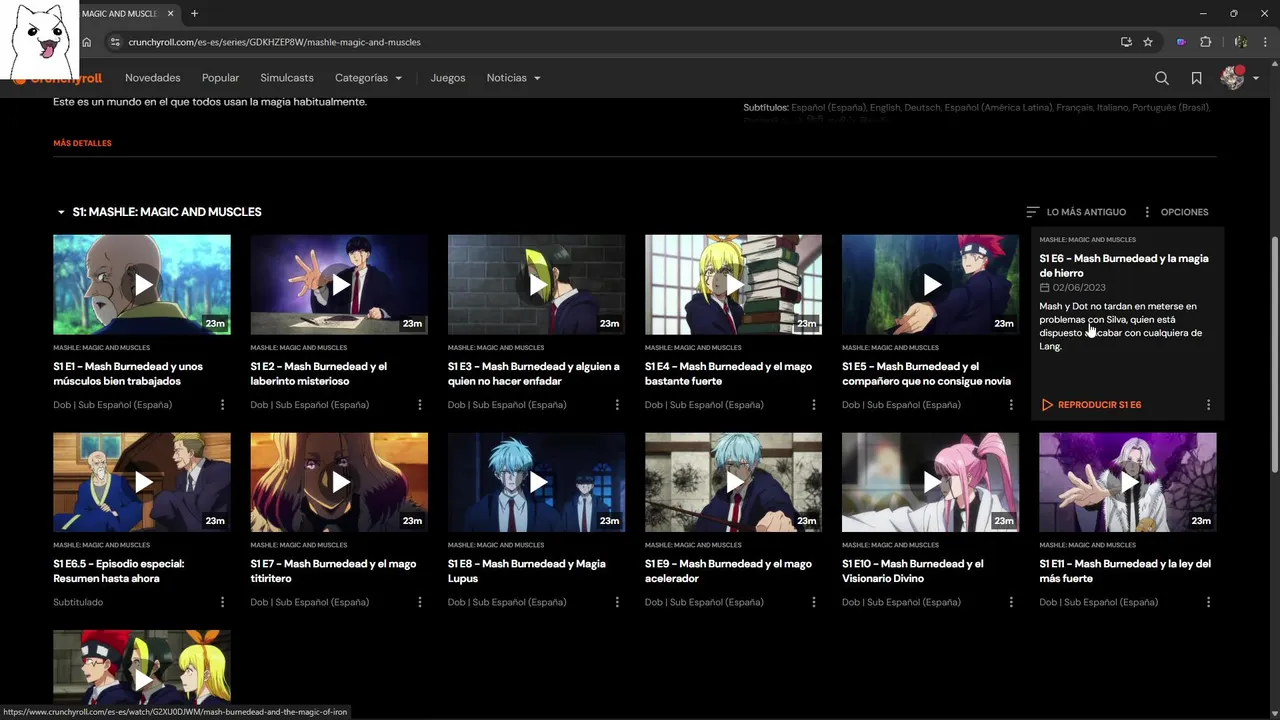Screen dimensions: 1280x720
Task: Open title 'Episodio especial: Resumen hasta ahora'
Action: [118, 571]
